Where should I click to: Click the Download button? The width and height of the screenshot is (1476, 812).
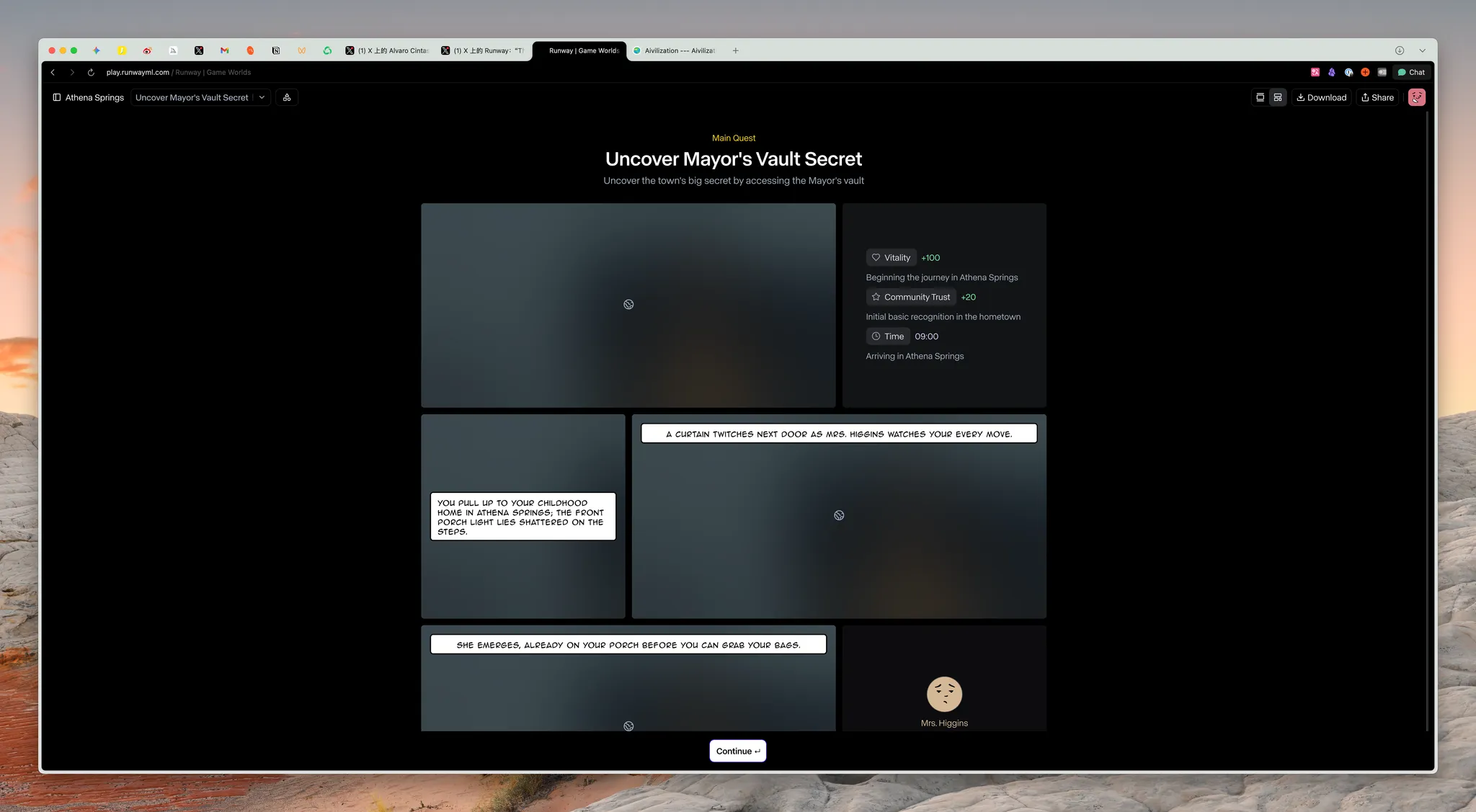pyautogui.click(x=1321, y=97)
